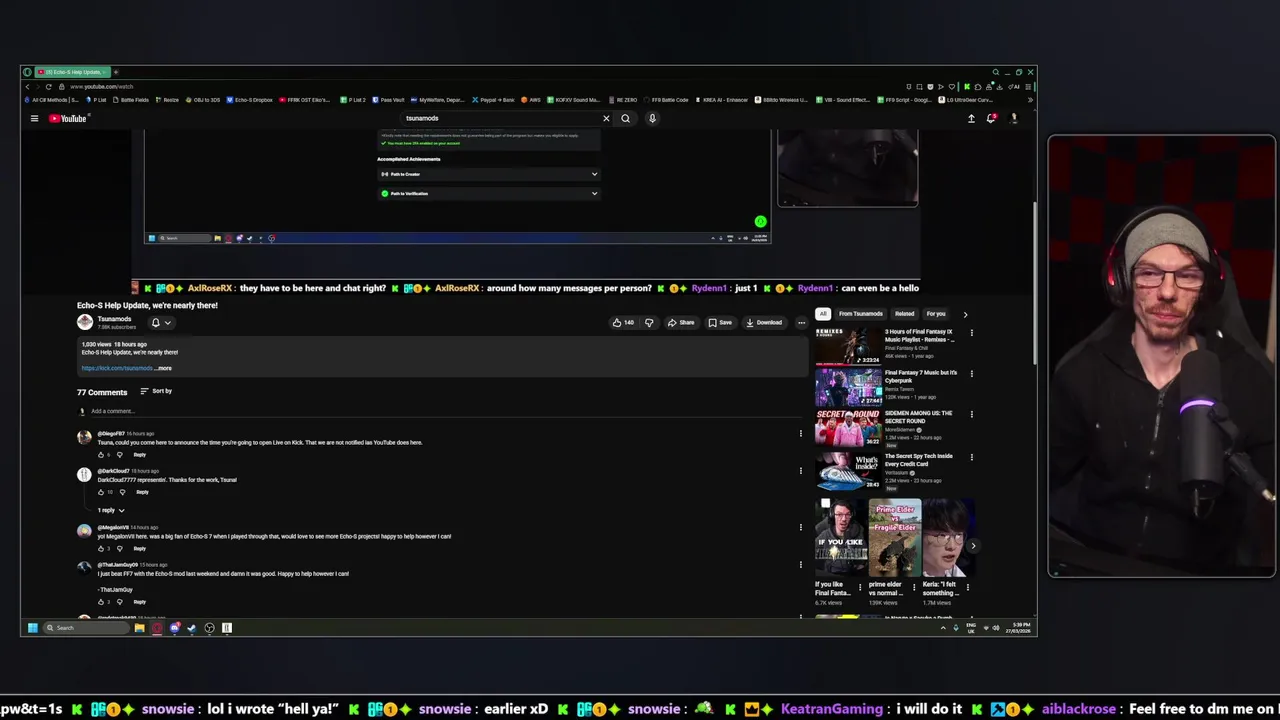Image resolution: width=1280 pixels, height=720 pixels.
Task: Open Sidemen Among Us Secret Round thumbnail
Action: [848, 428]
